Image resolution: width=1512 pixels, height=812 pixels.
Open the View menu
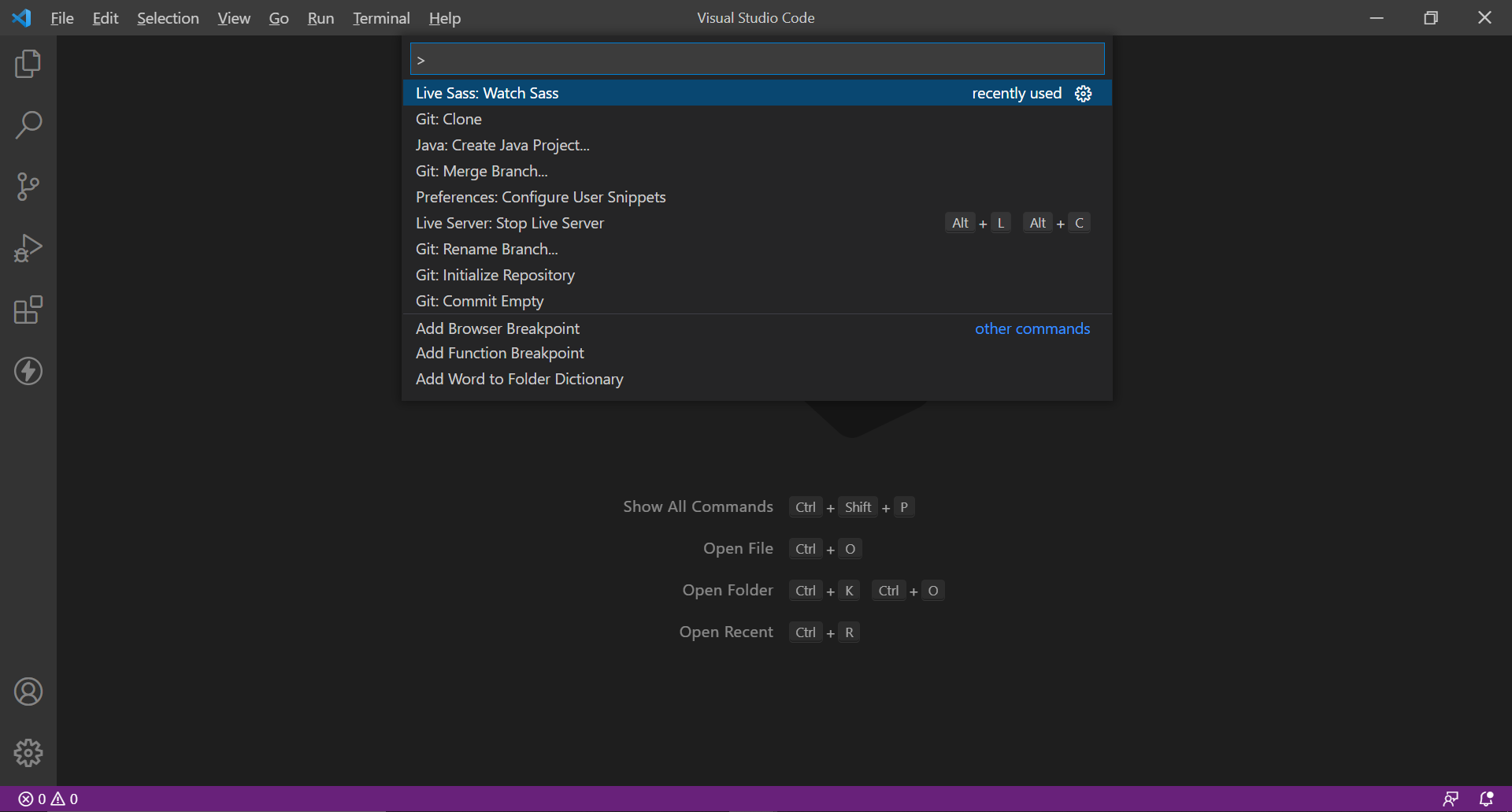(x=234, y=18)
